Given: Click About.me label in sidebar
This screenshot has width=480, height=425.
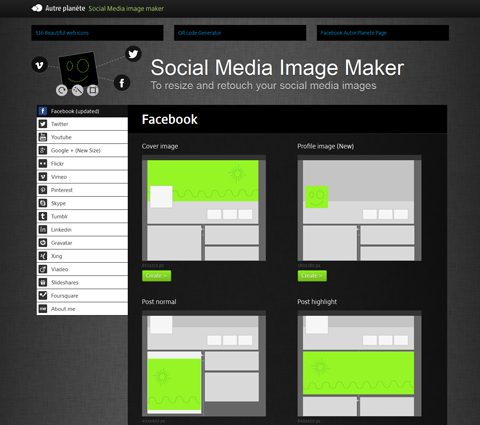Looking at the screenshot, I should tap(63, 309).
